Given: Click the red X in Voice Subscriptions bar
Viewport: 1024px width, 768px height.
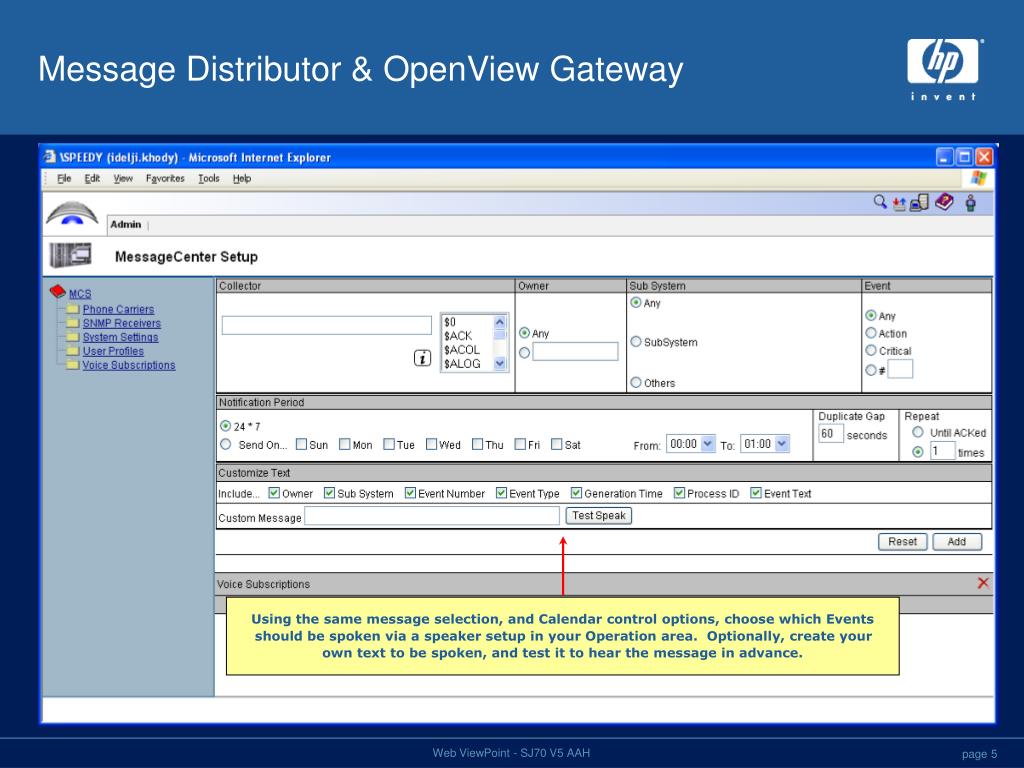Looking at the screenshot, I should 983,583.
